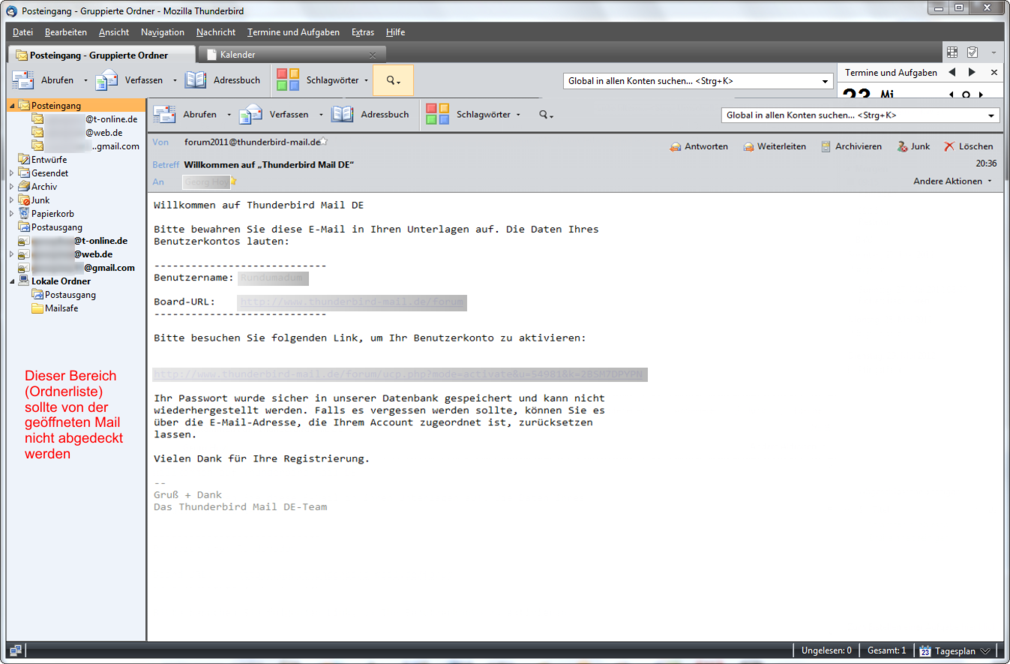Select the Junk folder
The image size is (1010, 664).
[x=41, y=200]
